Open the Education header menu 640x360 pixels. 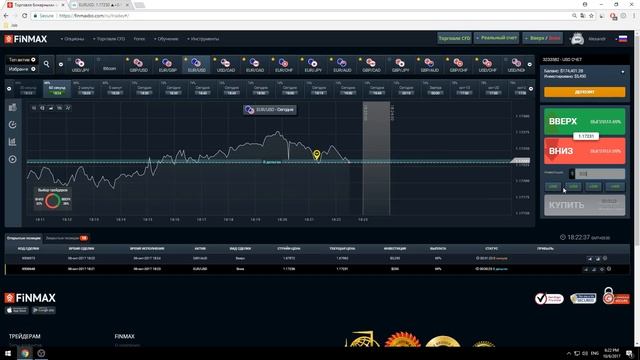166,39
